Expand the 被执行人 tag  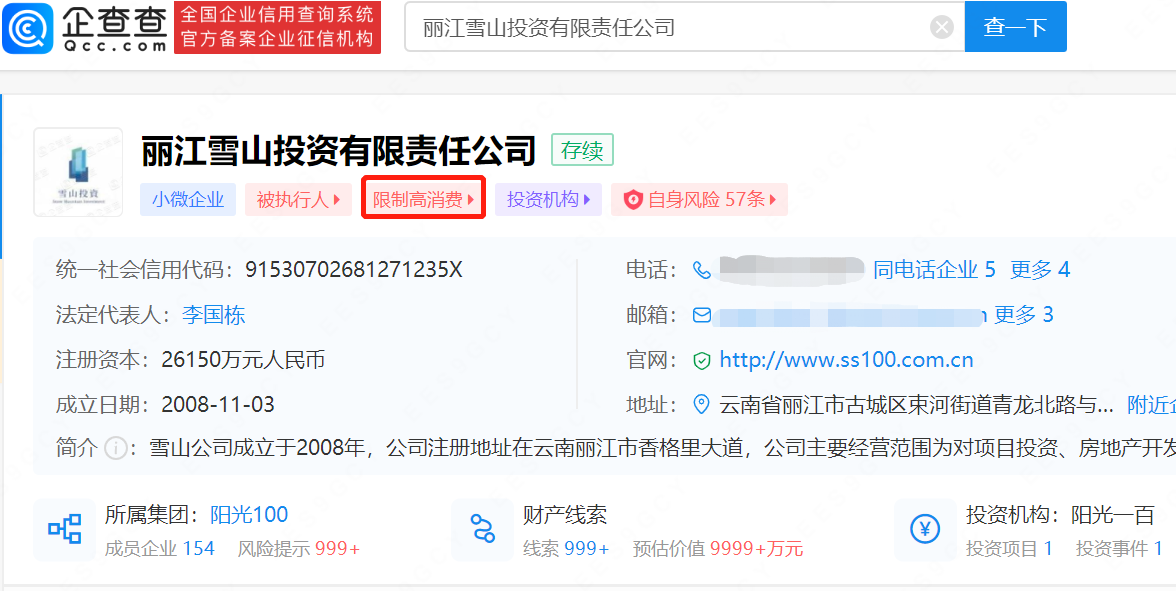[298, 200]
